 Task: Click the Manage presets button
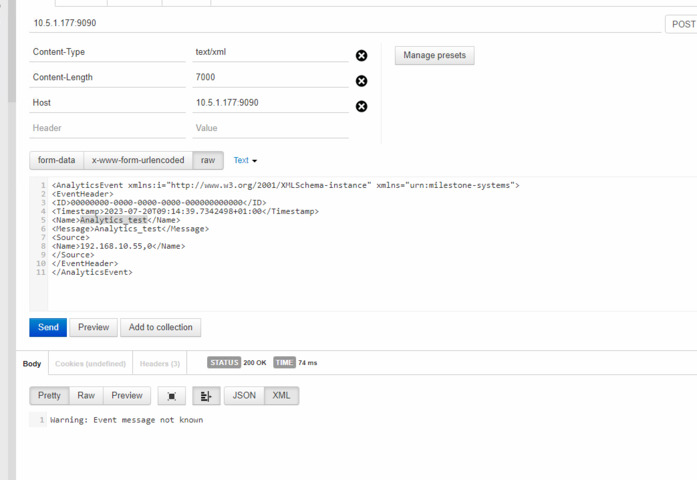434,56
